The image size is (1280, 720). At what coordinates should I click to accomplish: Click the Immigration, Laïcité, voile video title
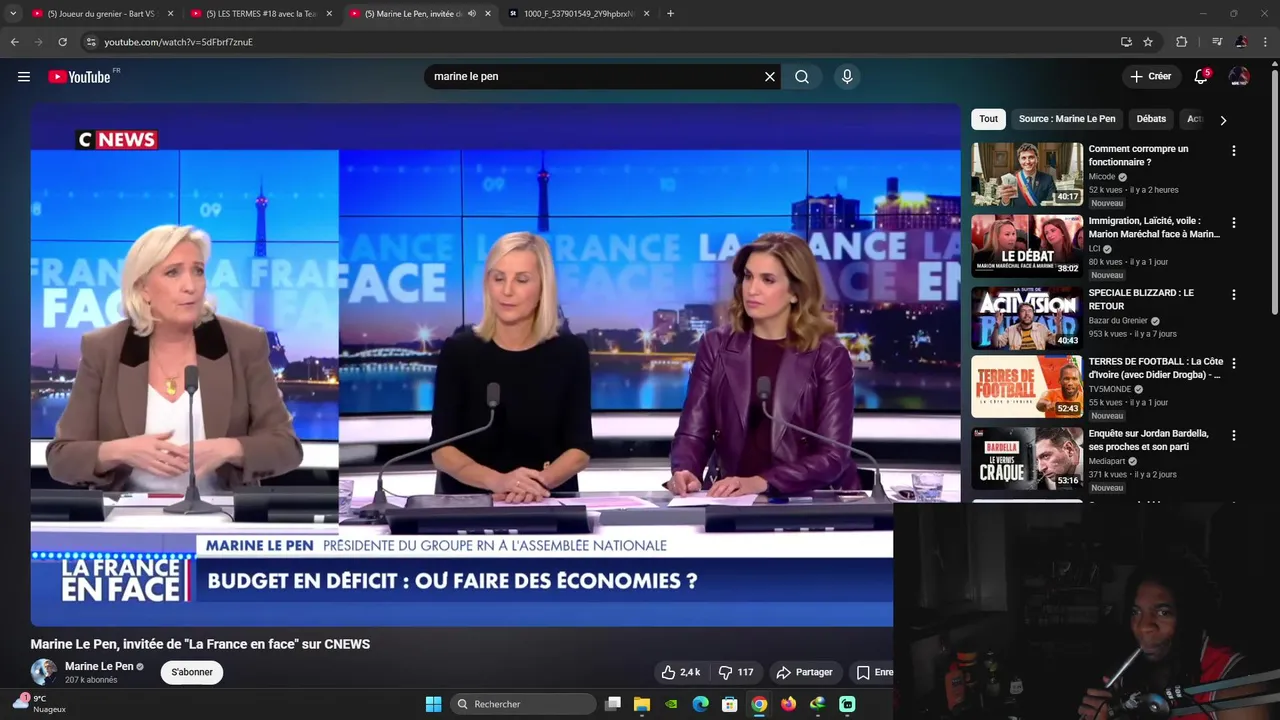coord(1154,228)
